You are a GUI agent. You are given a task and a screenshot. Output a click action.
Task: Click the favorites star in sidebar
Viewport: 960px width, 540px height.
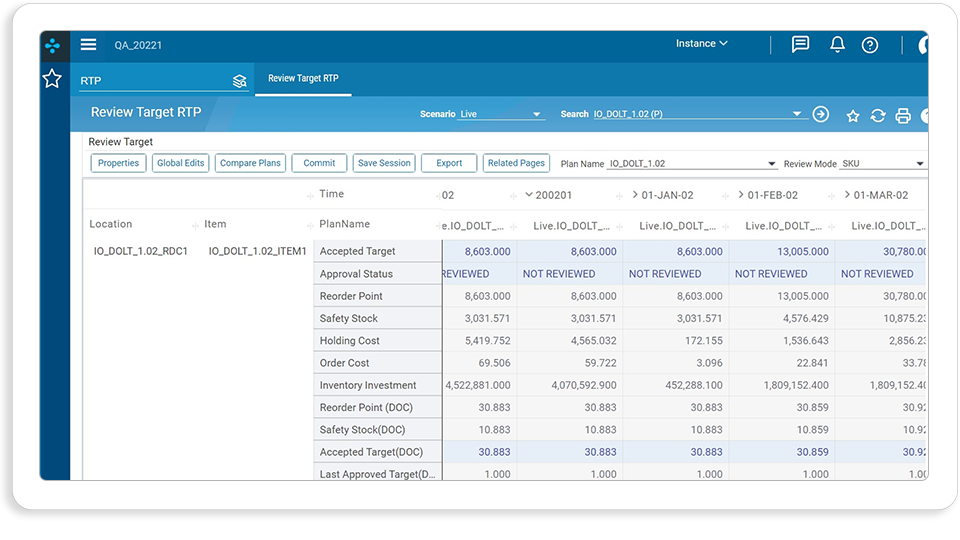click(52, 78)
